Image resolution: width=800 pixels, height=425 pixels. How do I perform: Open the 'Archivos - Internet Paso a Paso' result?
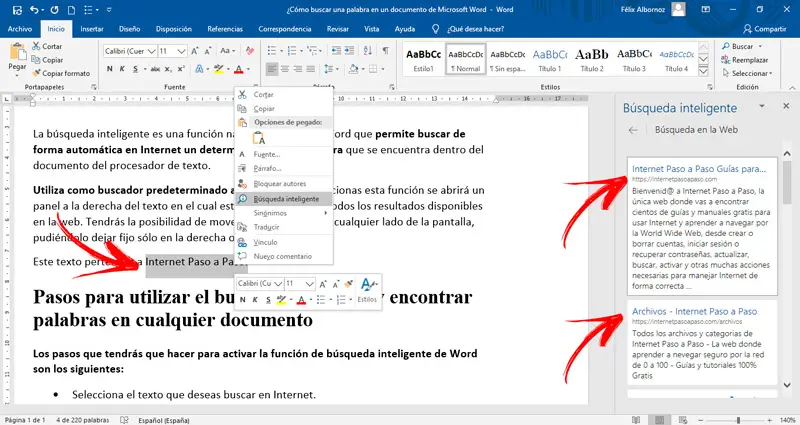(x=694, y=311)
